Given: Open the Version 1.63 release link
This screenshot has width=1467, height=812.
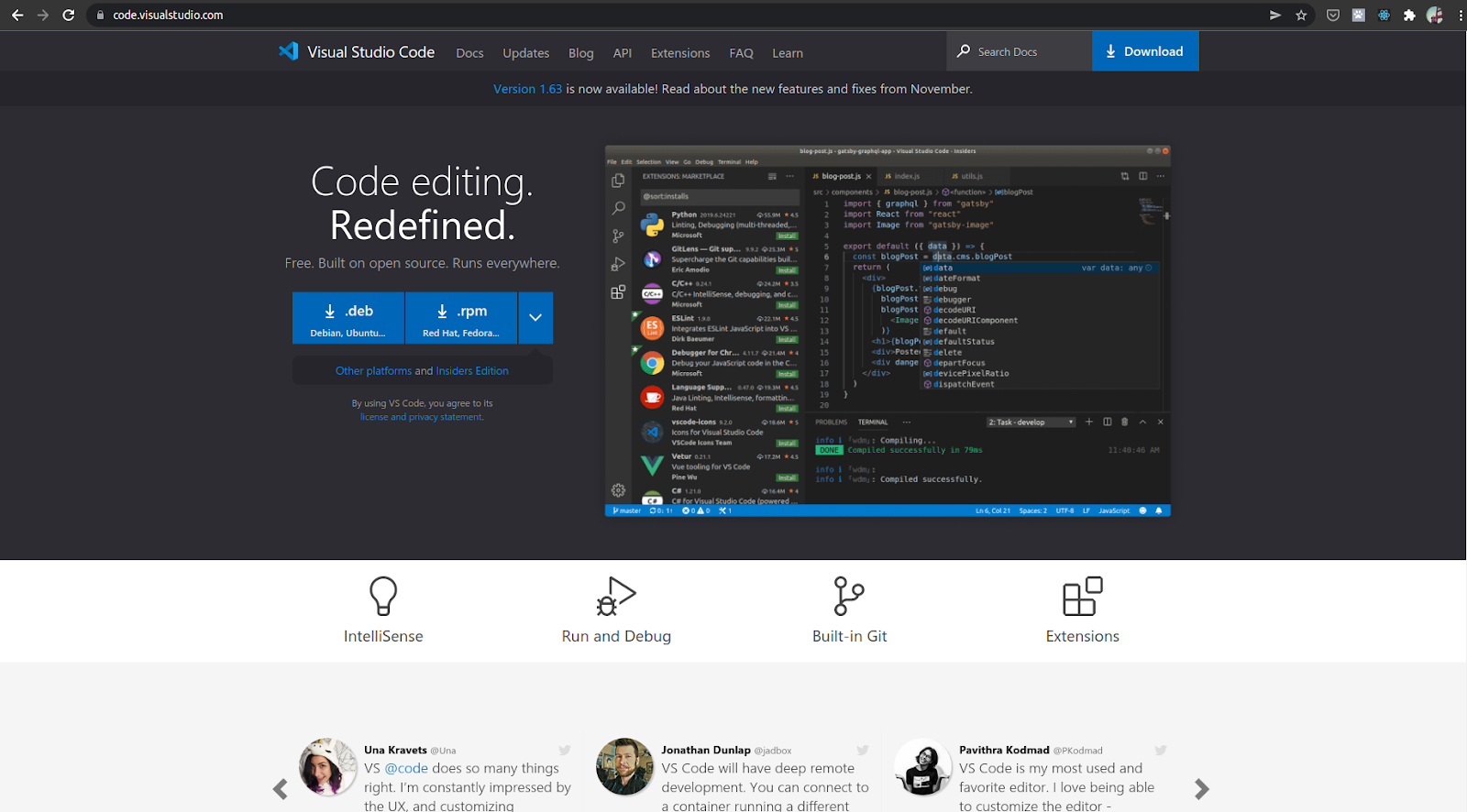Looking at the screenshot, I should 527,89.
